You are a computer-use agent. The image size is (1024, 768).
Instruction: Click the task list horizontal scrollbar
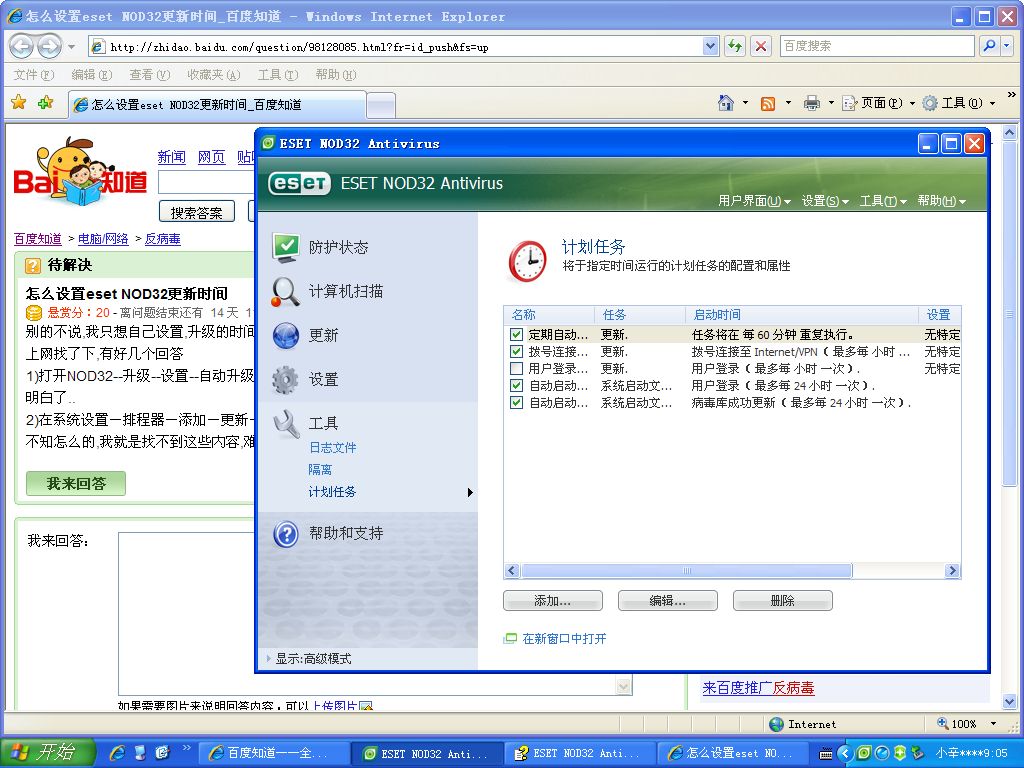[x=686, y=571]
